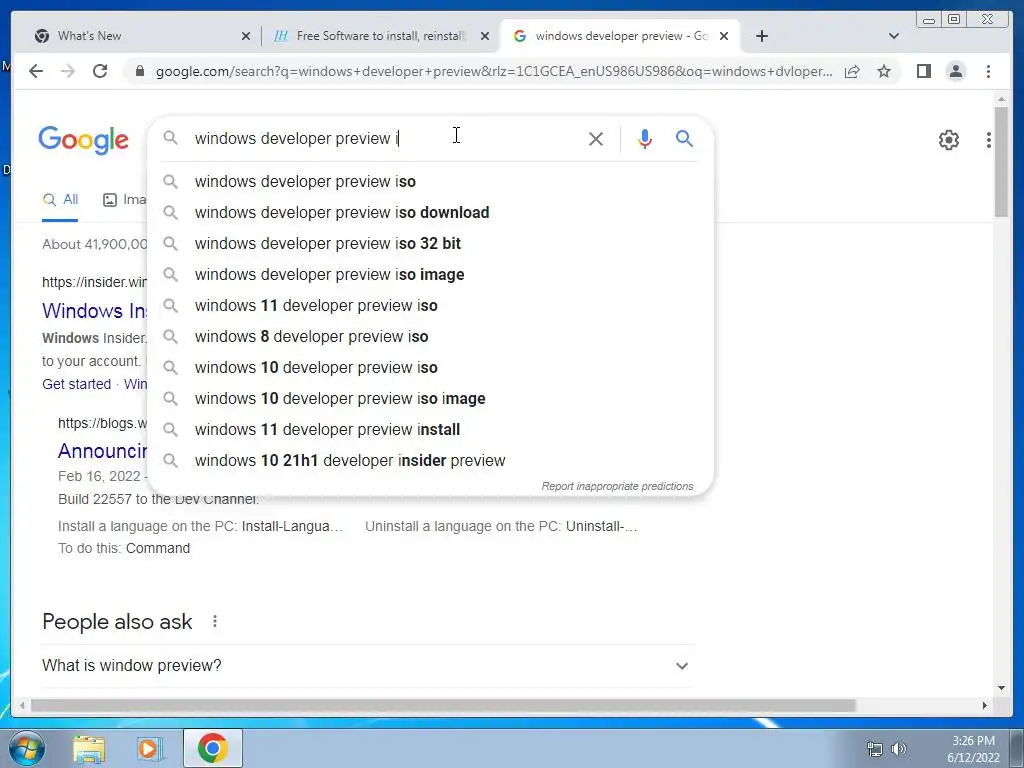
Task: Switch to Free Software to install tab
Action: tap(379, 36)
